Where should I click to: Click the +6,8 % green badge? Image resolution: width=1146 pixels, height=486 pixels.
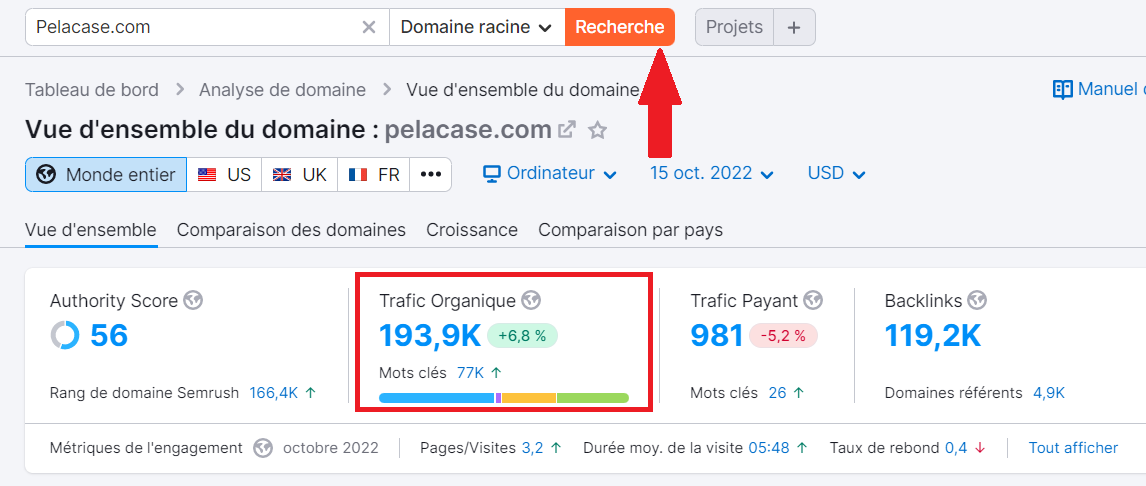[523, 336]
